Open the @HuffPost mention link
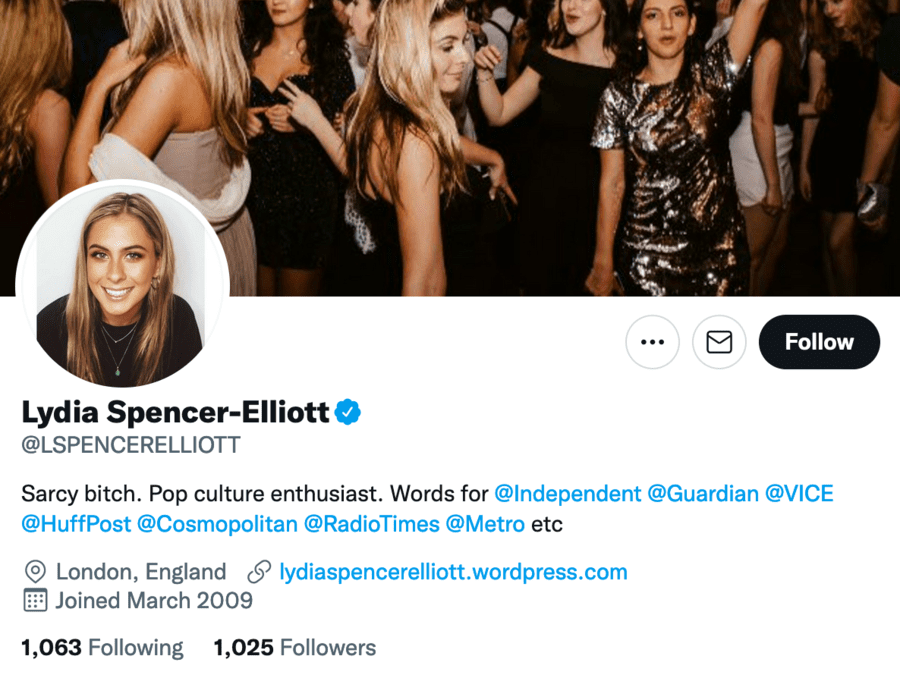The height and width of the screenshot is (678, 900). (74, 524)
